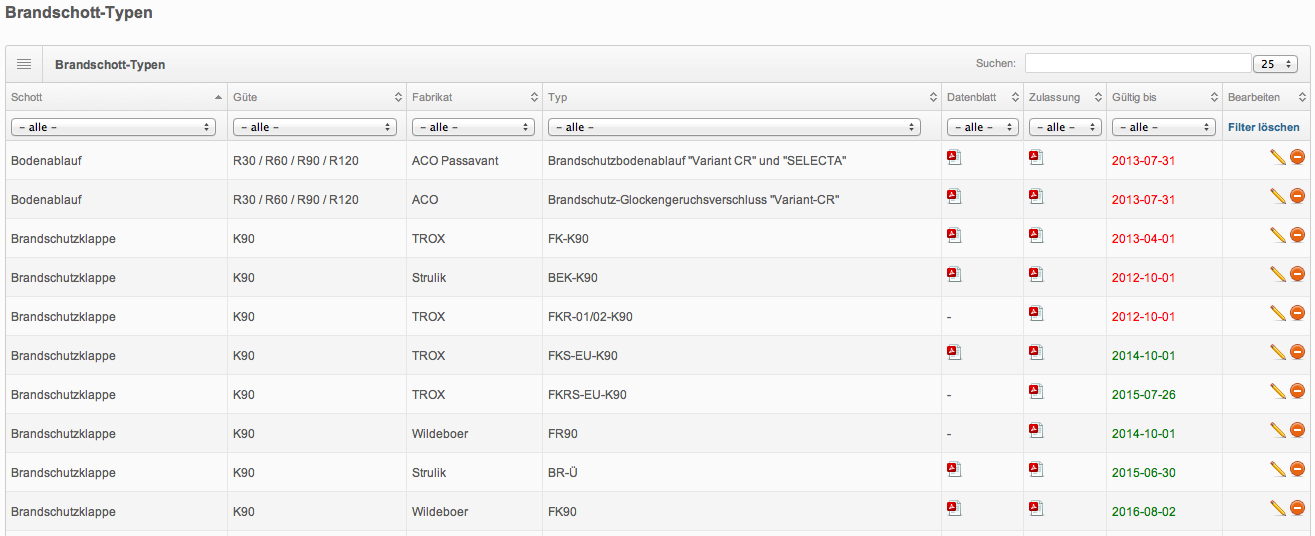
Task: Delete the Wildeboer FK90 entry
Action: point(1297,508)
